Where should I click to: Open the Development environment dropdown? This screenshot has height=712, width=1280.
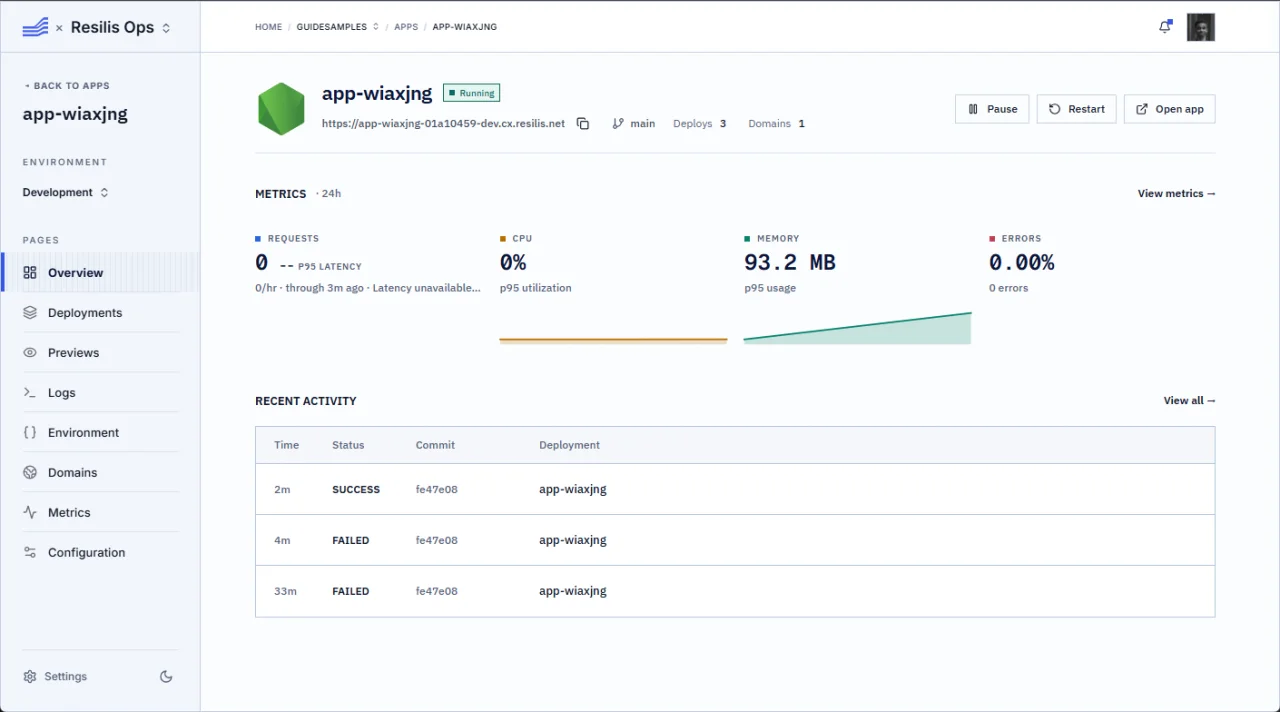pos(66,192)
